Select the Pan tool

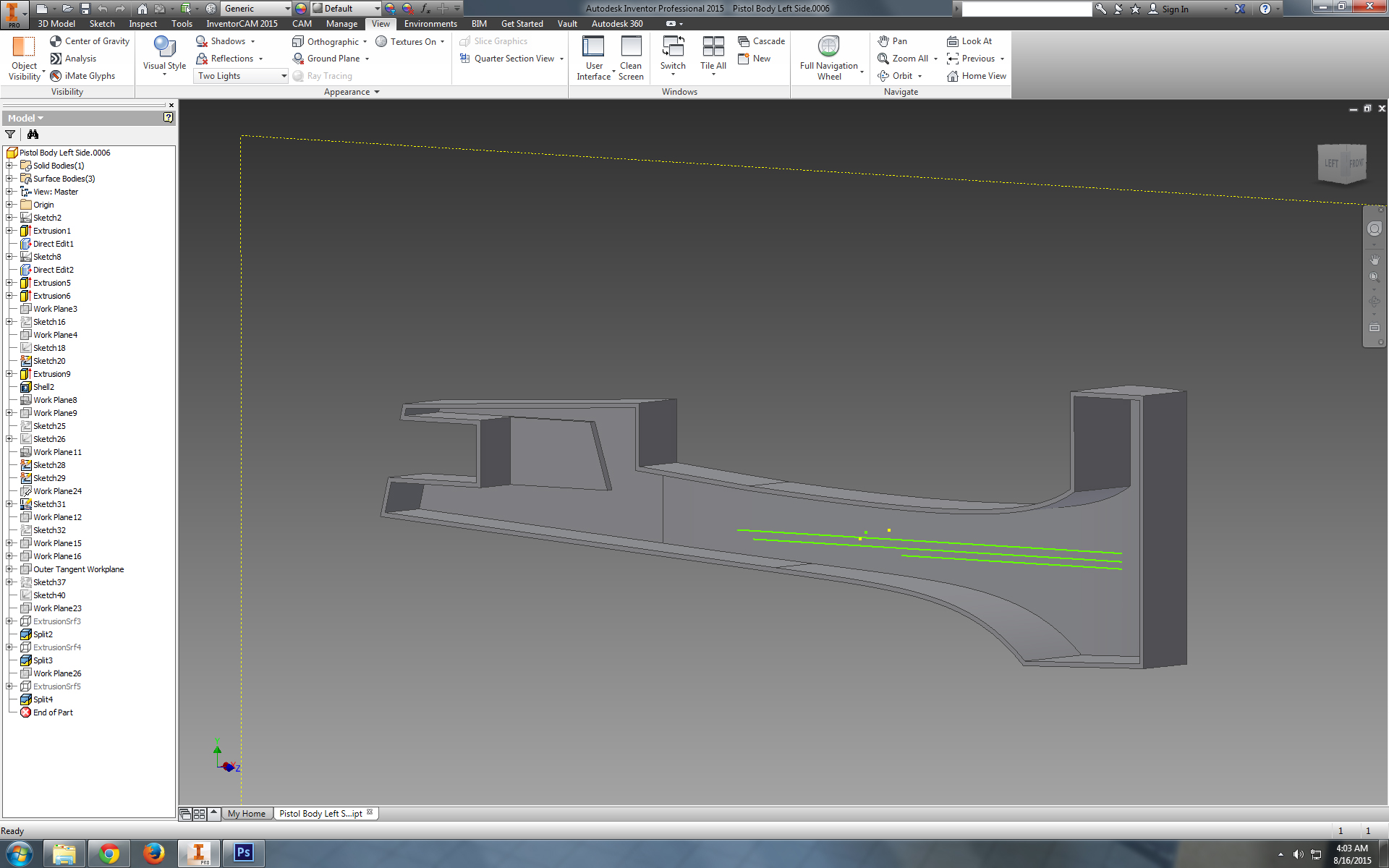pos(892,41)
